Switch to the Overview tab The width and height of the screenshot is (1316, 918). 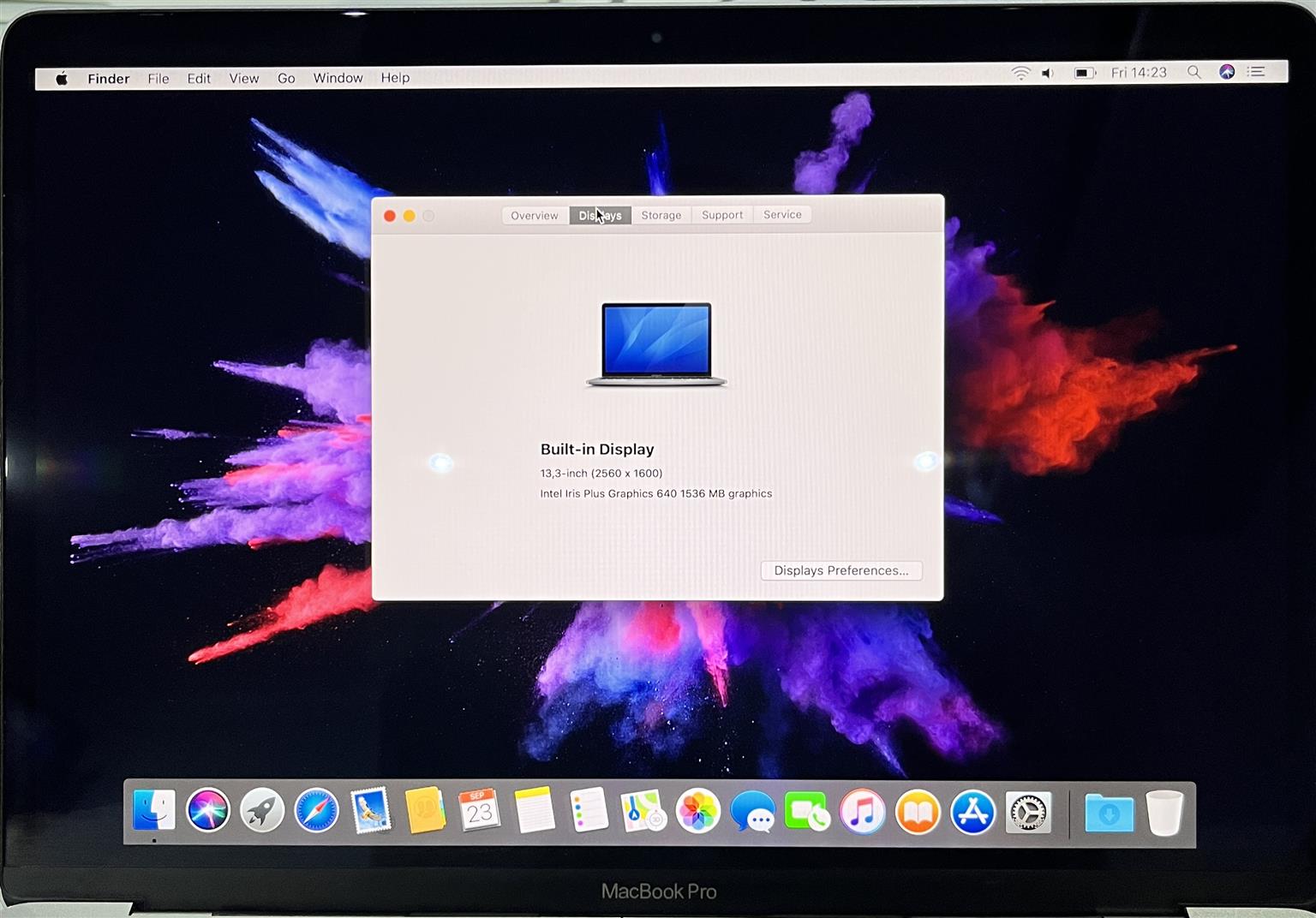coord(535,216)
